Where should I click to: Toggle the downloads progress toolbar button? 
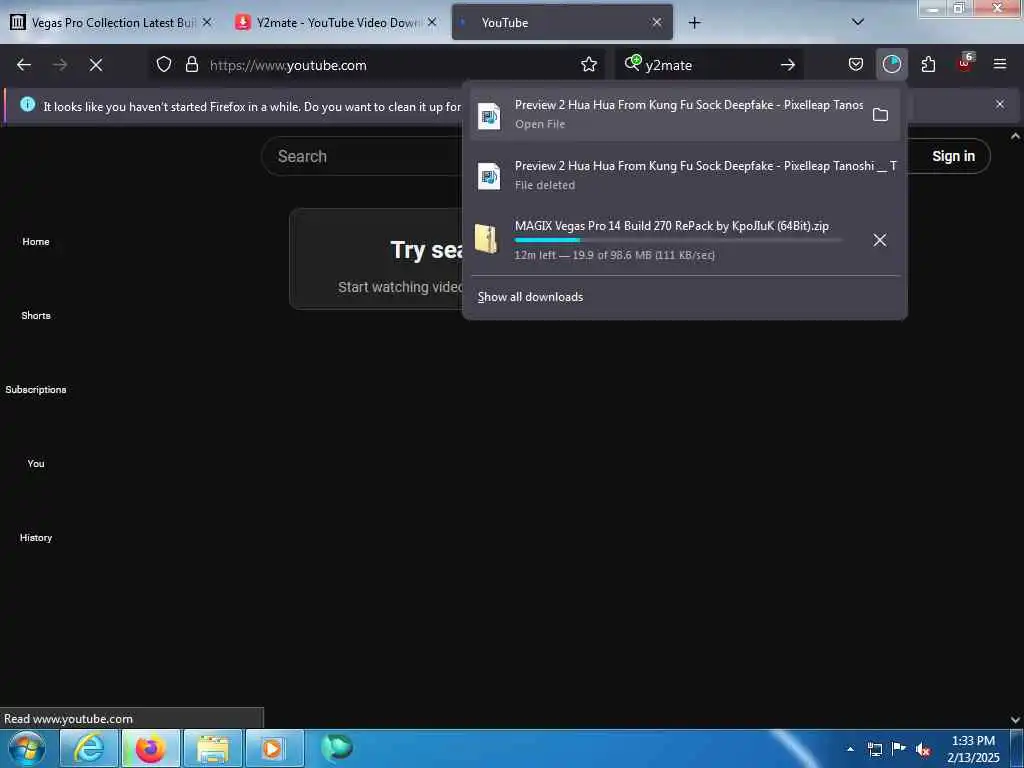click(891, 64)
